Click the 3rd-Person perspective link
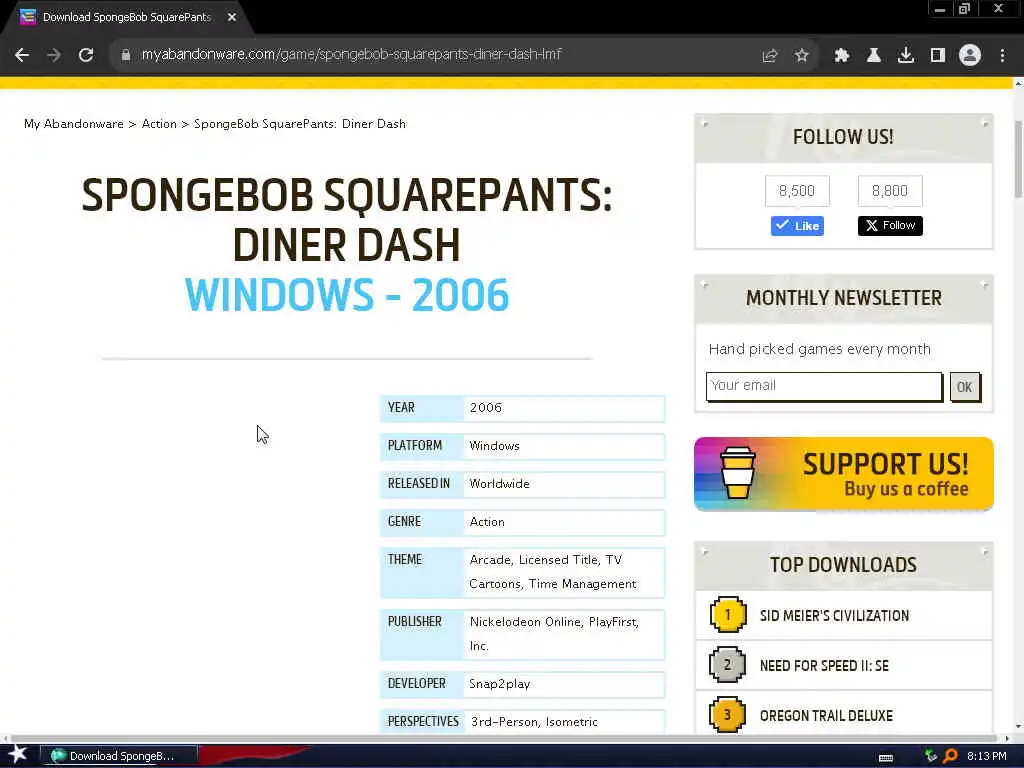 click(x=504, y=722)
